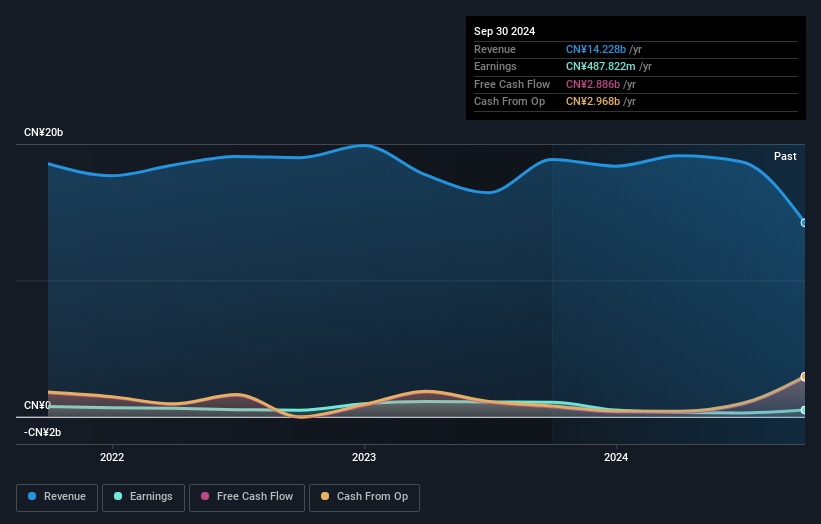Image resolution: width=821 pixels, height=524 pixels.
Task: Click the 2023 x-axis label
Action: pos(364,457)
